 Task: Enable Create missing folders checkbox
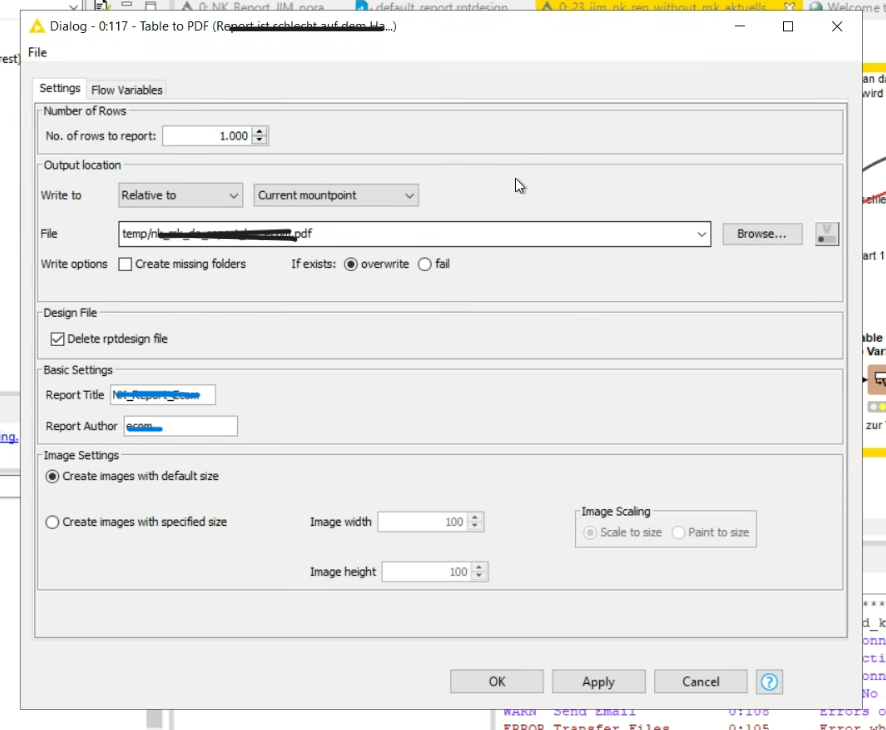tap(125, 264)
